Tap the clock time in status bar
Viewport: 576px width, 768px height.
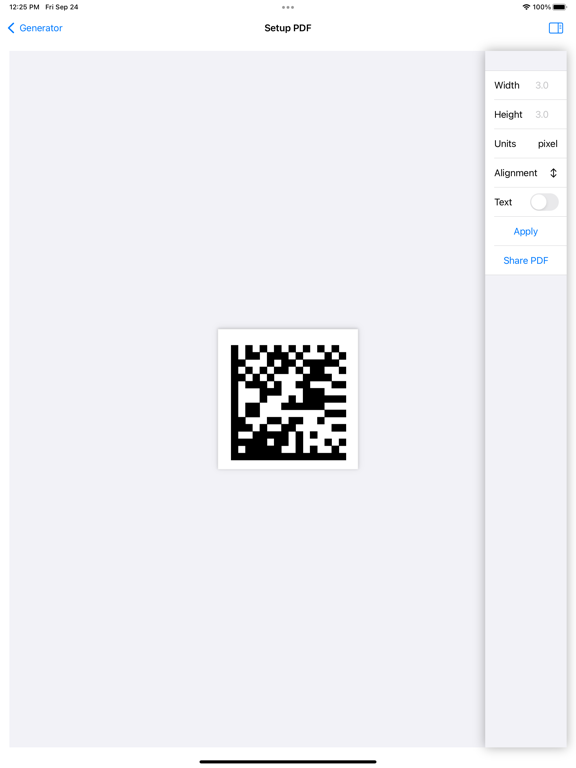[x=24, y=7]
